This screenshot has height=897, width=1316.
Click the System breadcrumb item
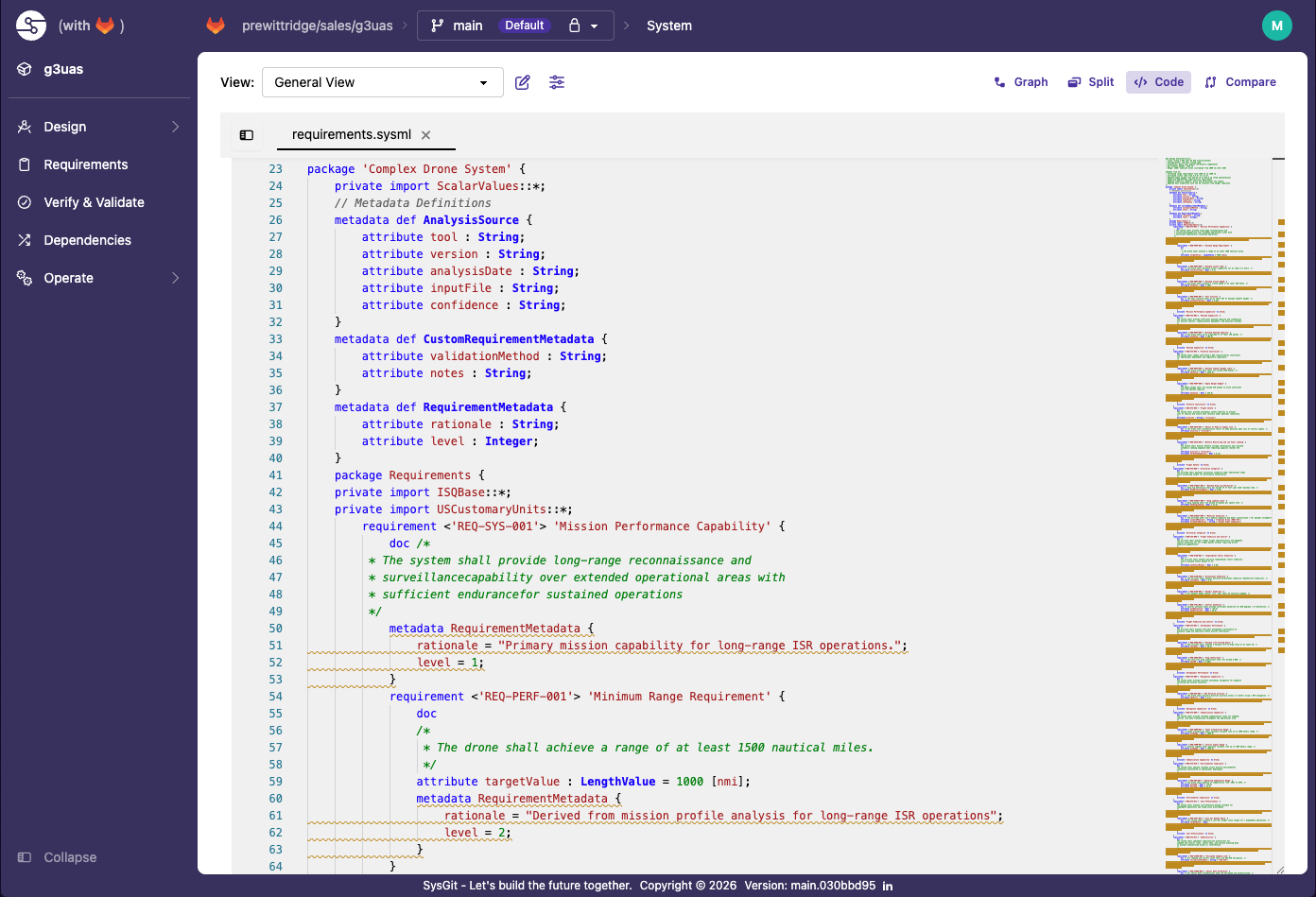(x=669, y=26)
